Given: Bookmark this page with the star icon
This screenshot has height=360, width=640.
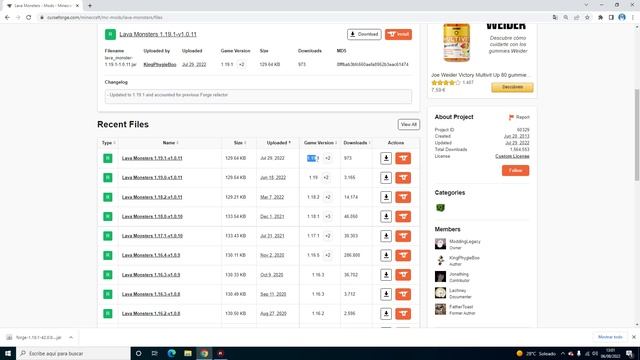Looking at the screenshot, I should pos(587,17).
